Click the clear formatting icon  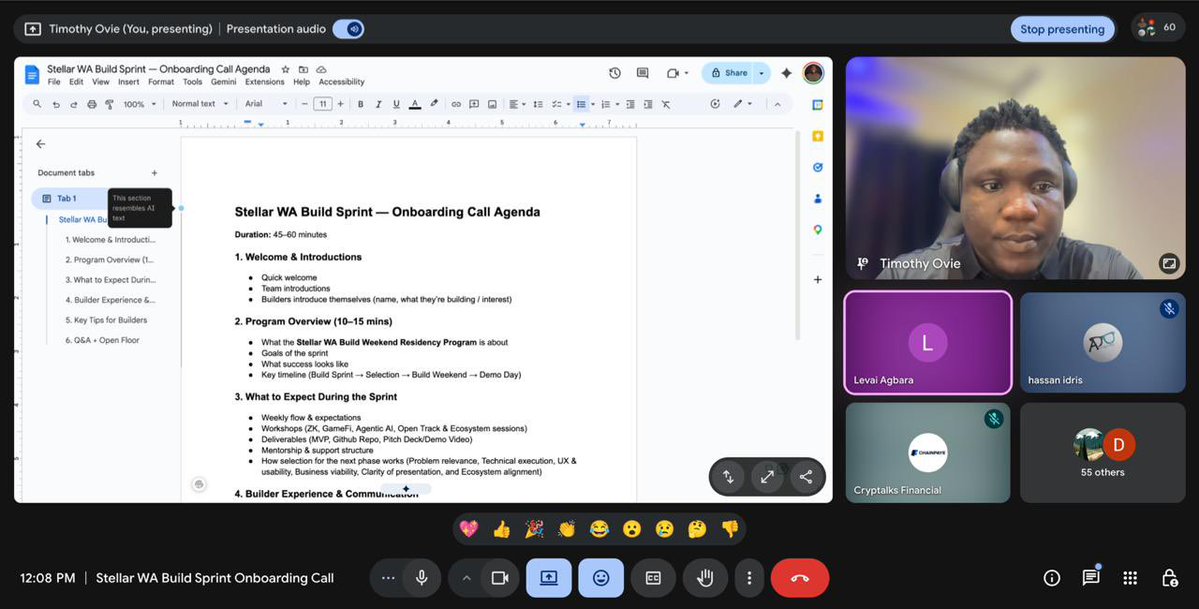(665, 104)
